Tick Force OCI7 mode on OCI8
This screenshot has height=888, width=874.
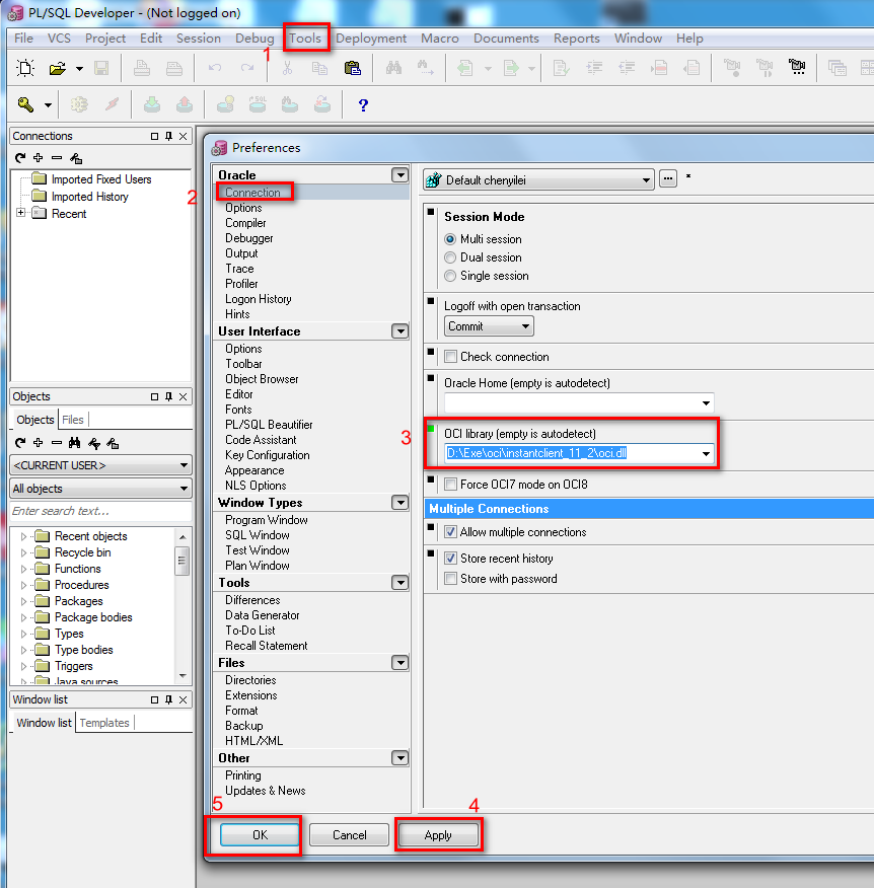[451, 484]
